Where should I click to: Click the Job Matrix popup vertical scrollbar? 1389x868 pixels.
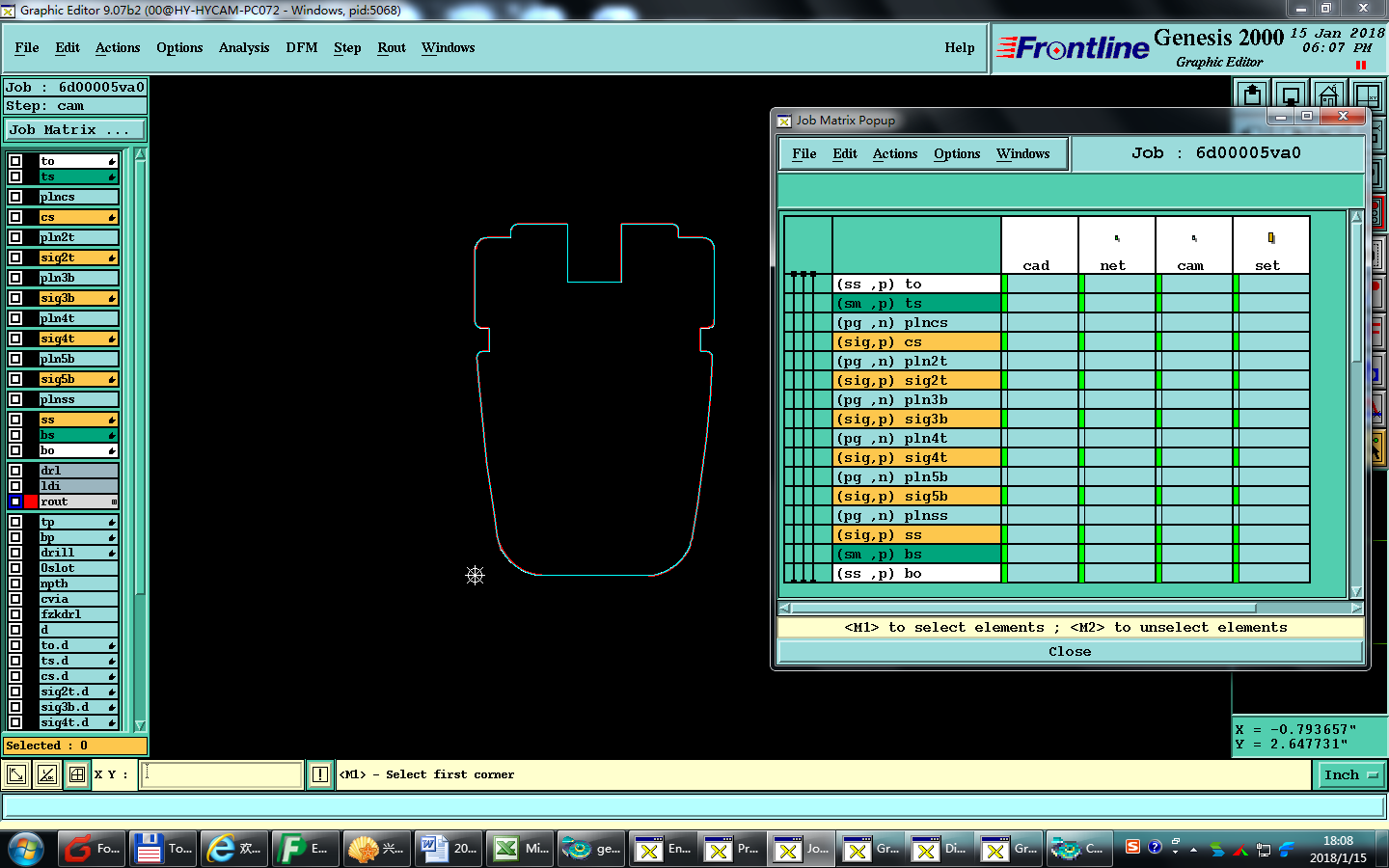1356,293
